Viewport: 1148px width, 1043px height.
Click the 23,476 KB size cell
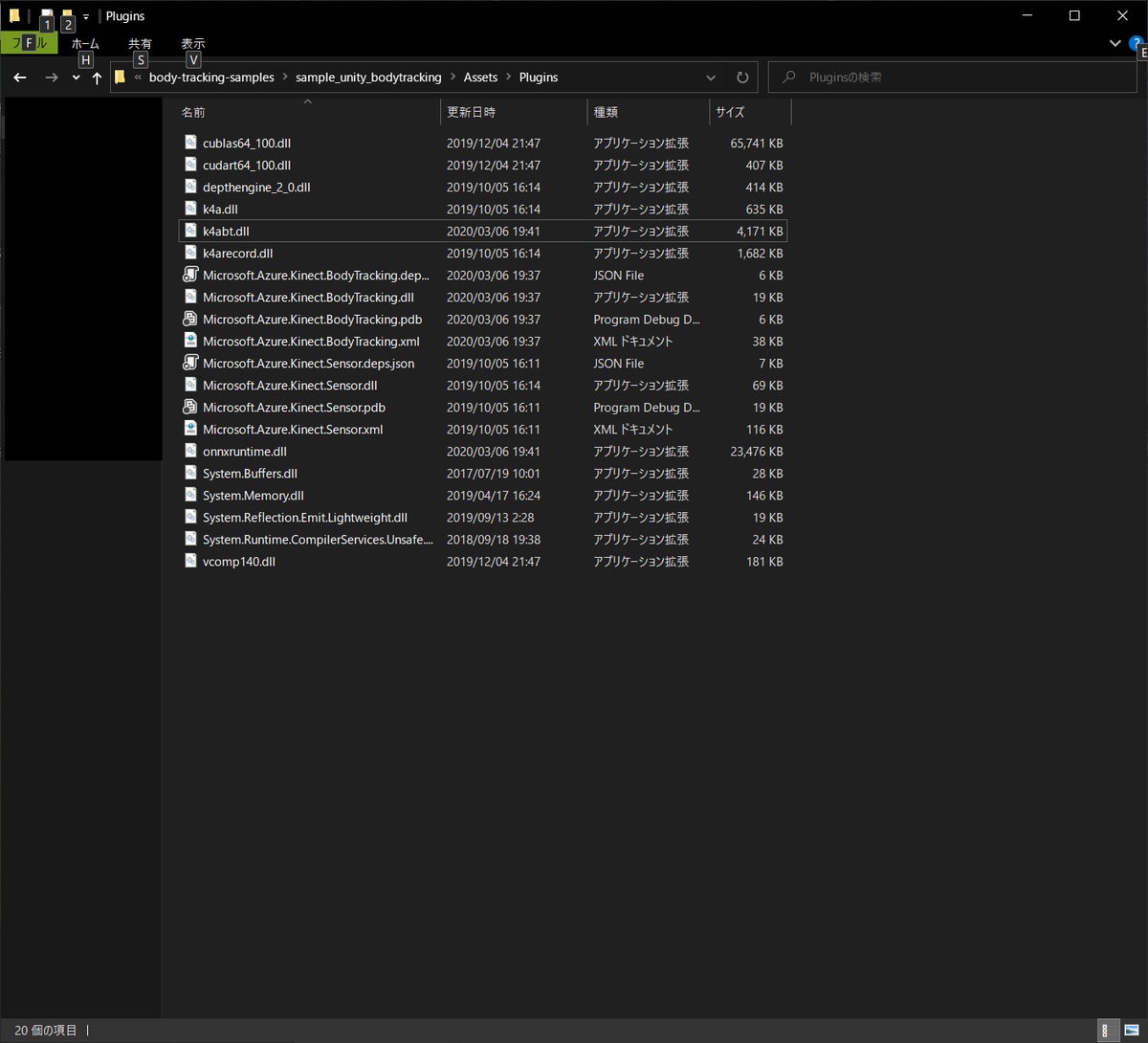[x=757, y=452]
